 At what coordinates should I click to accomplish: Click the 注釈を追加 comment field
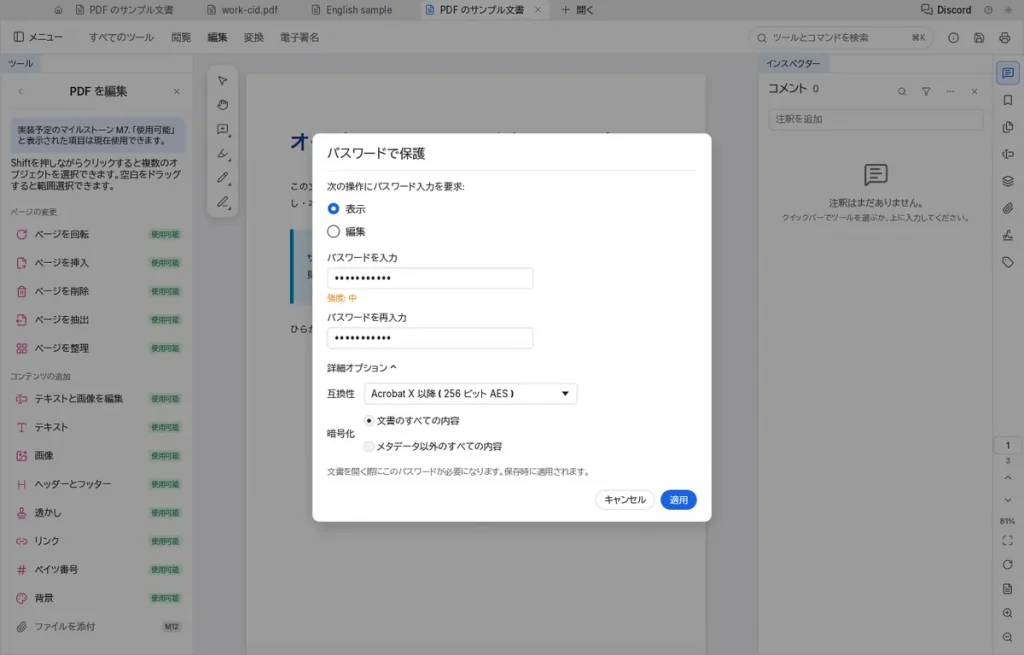pyautogui.click(x=876, y=119)
